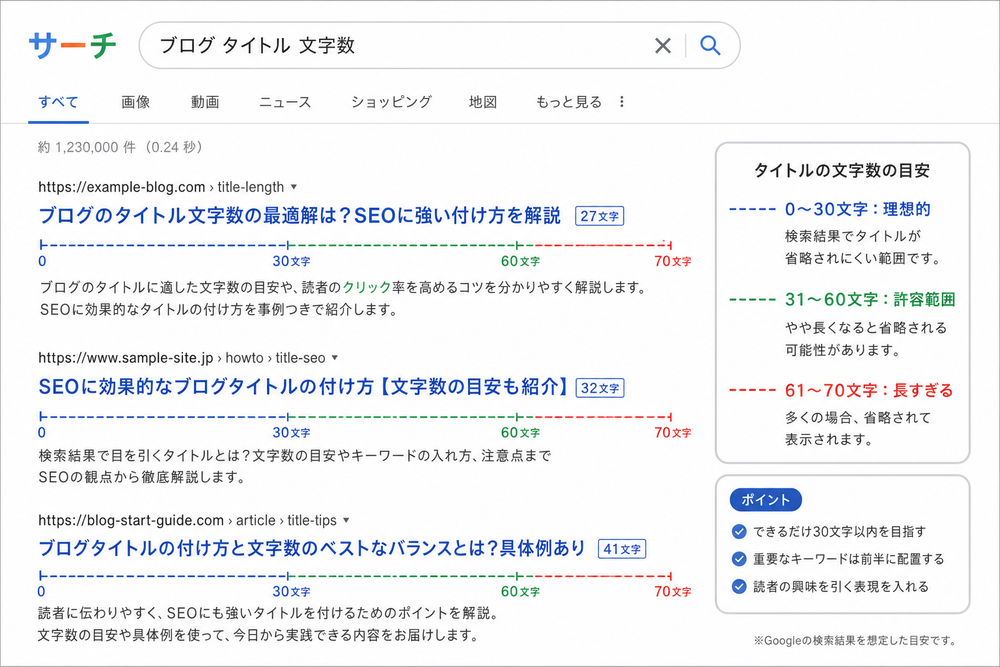Open the three-dot more options icon
This screenshot has width=1000, height=667.
coord(622,102)
